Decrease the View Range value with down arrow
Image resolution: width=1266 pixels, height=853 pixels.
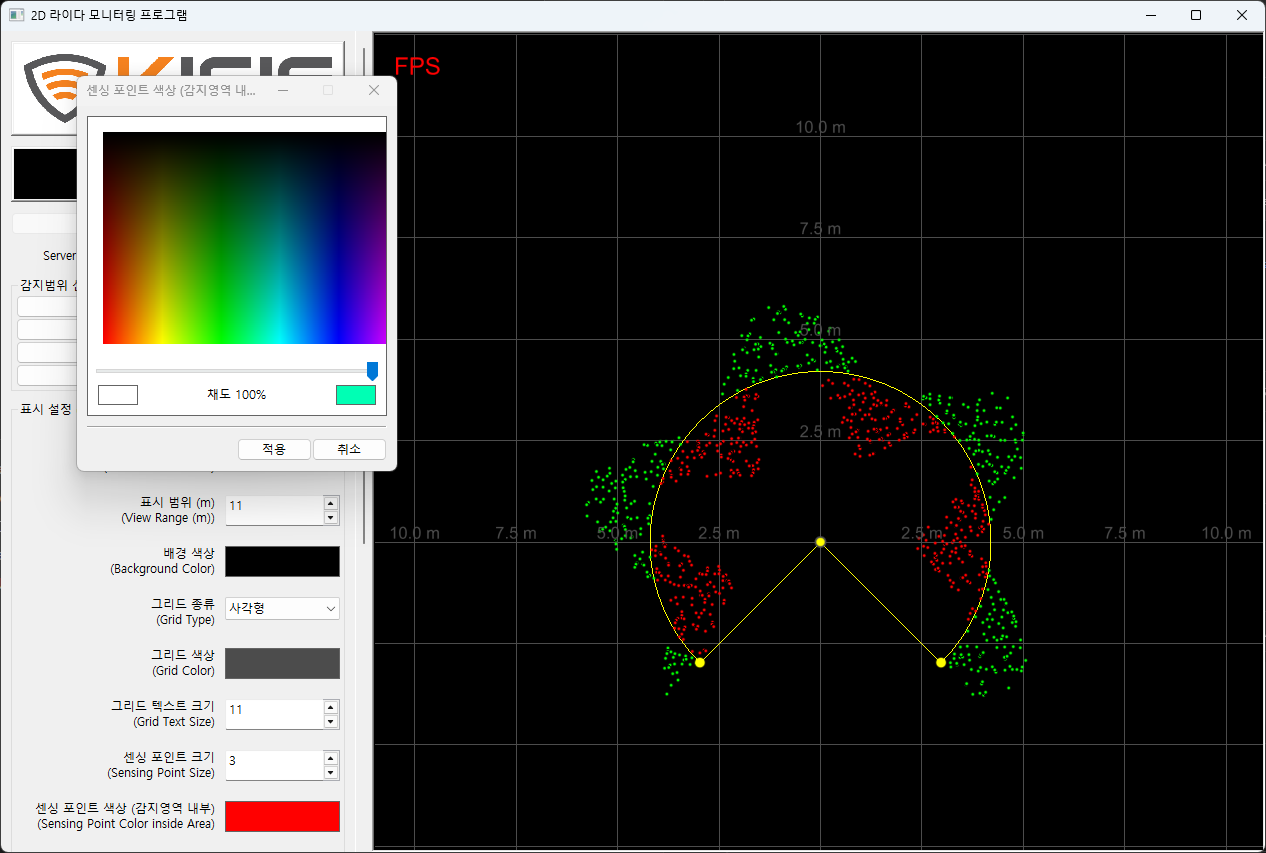331,517
